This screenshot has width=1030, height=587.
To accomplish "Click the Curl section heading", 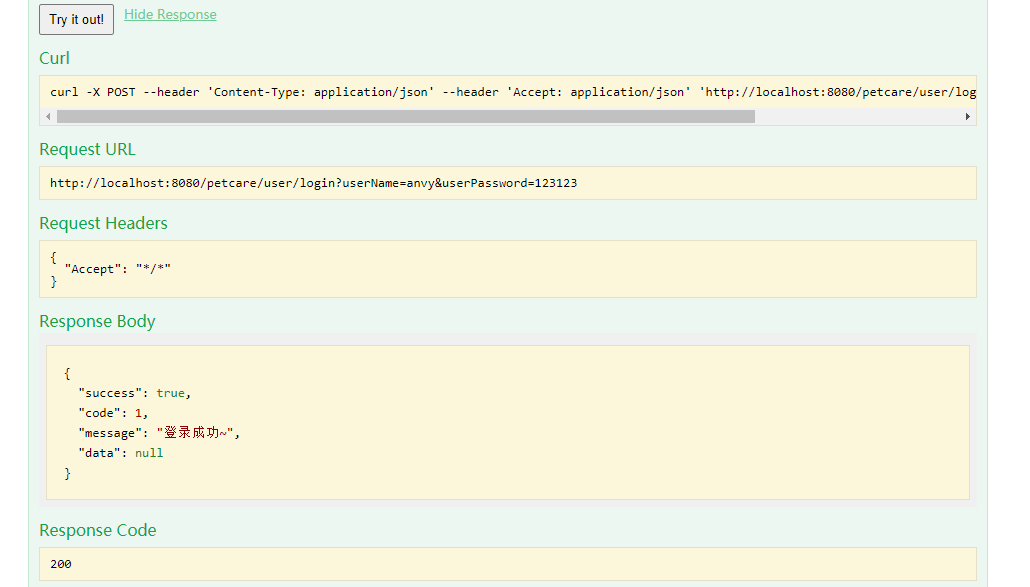I will click(x=55, y=58).
